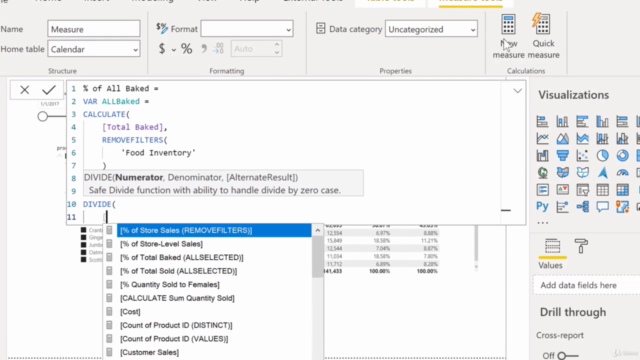This screenshot has height=360, width=640.
Task: Select Line and clustered column chart visual
Action: 622,138
